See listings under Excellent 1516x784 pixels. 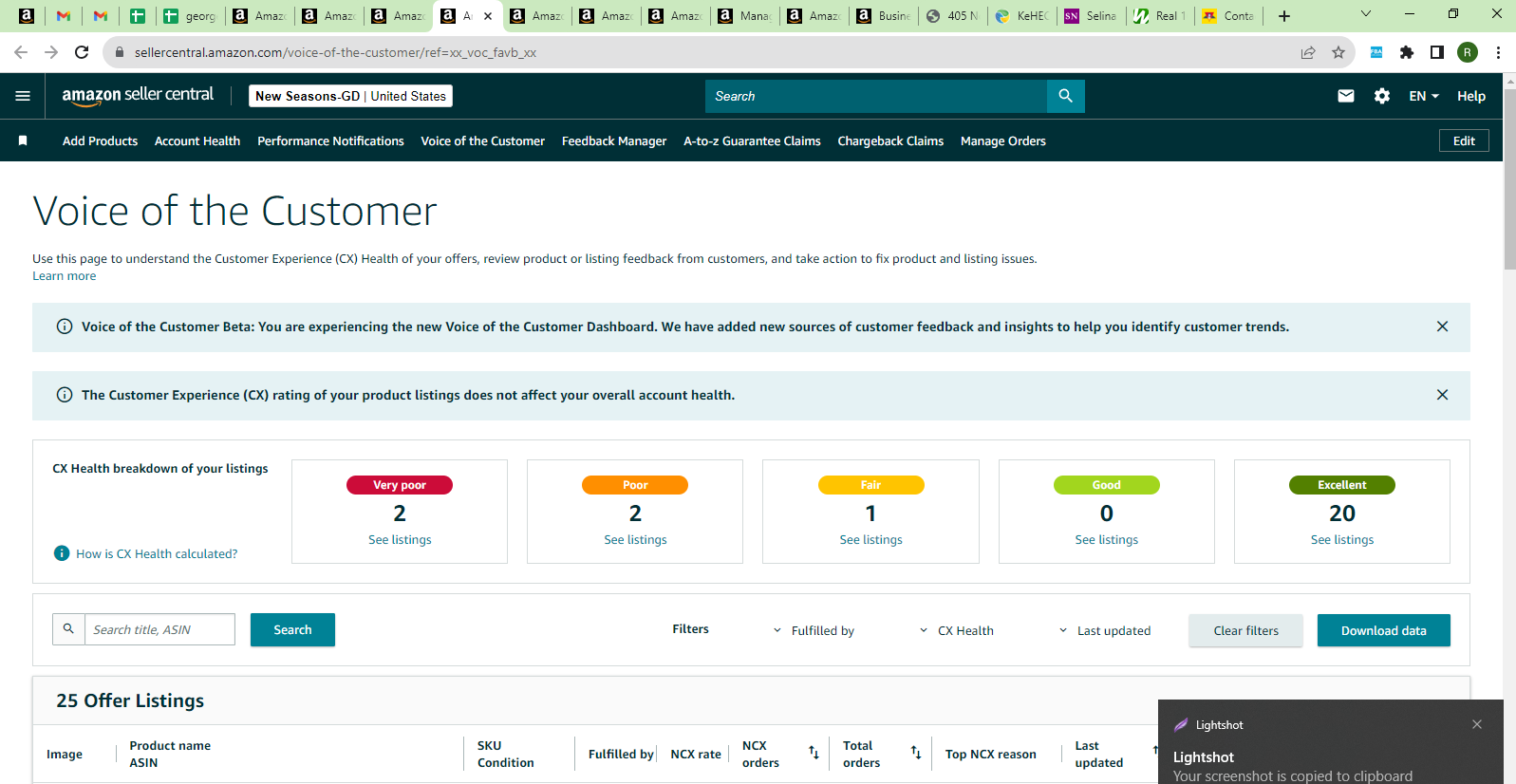(1341, 539)
